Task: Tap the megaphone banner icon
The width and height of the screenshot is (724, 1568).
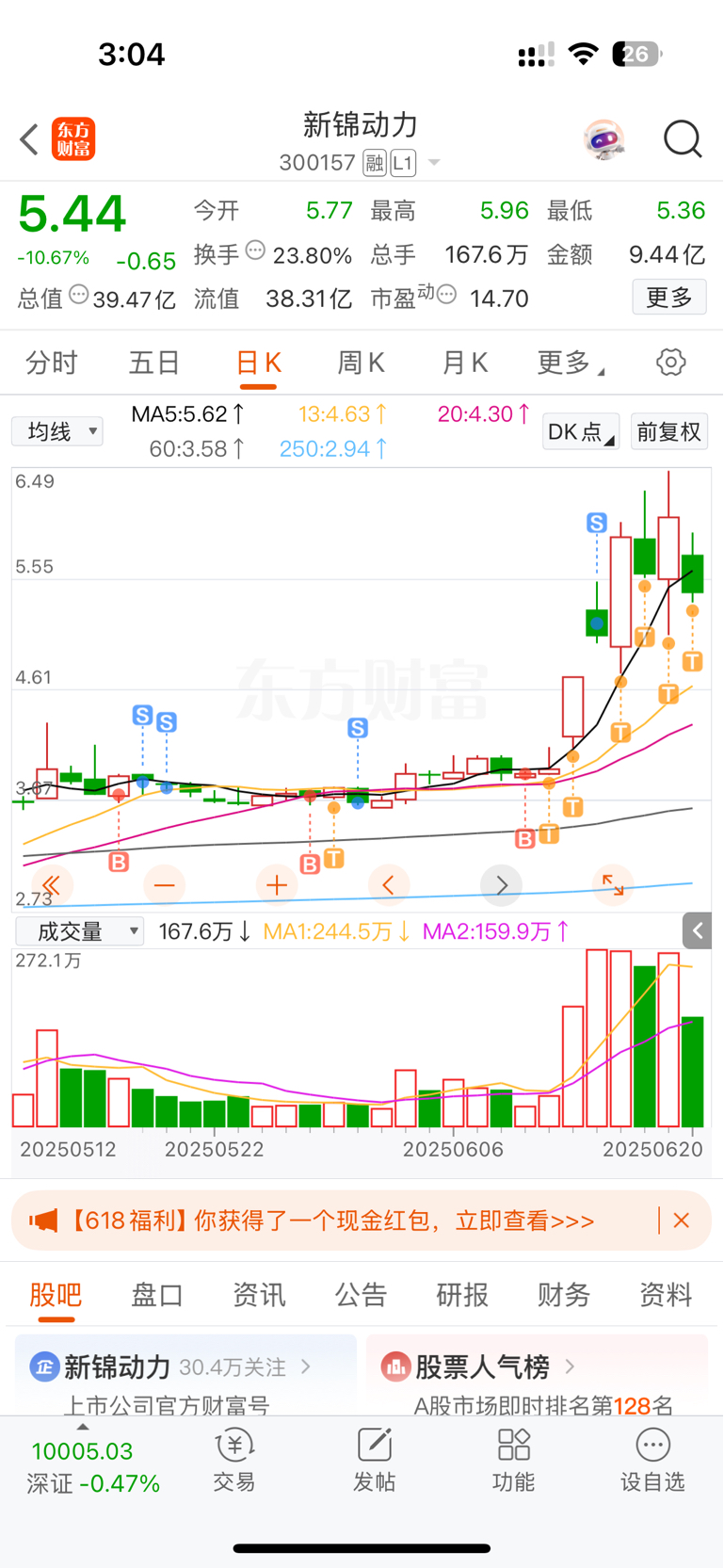Action: click(x=43, y=1220)
